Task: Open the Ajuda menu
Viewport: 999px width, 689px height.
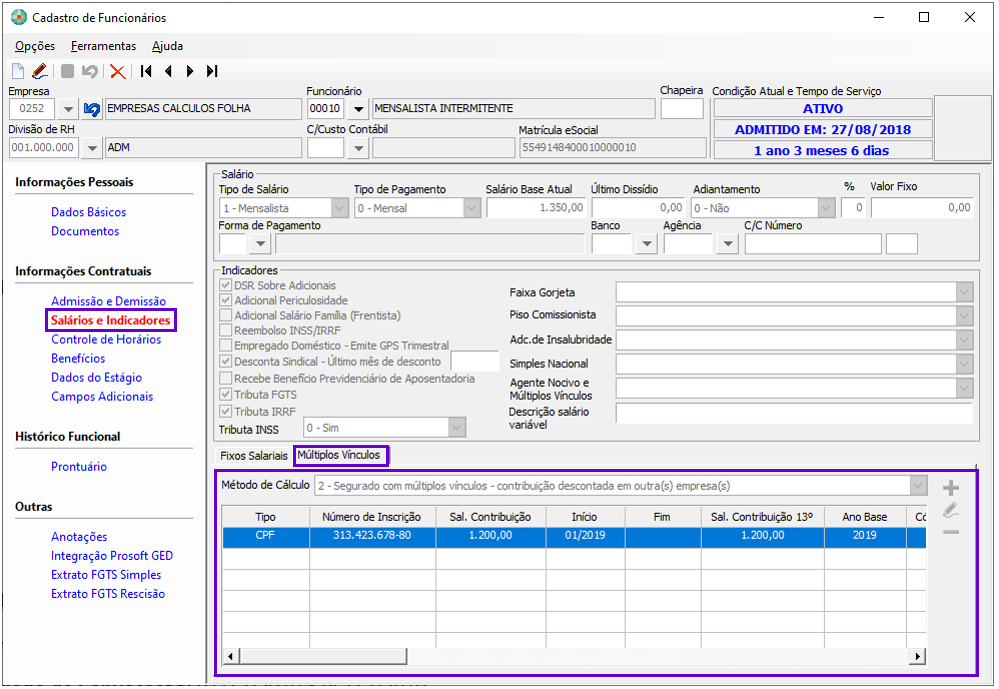Action: tap(168, 46)
